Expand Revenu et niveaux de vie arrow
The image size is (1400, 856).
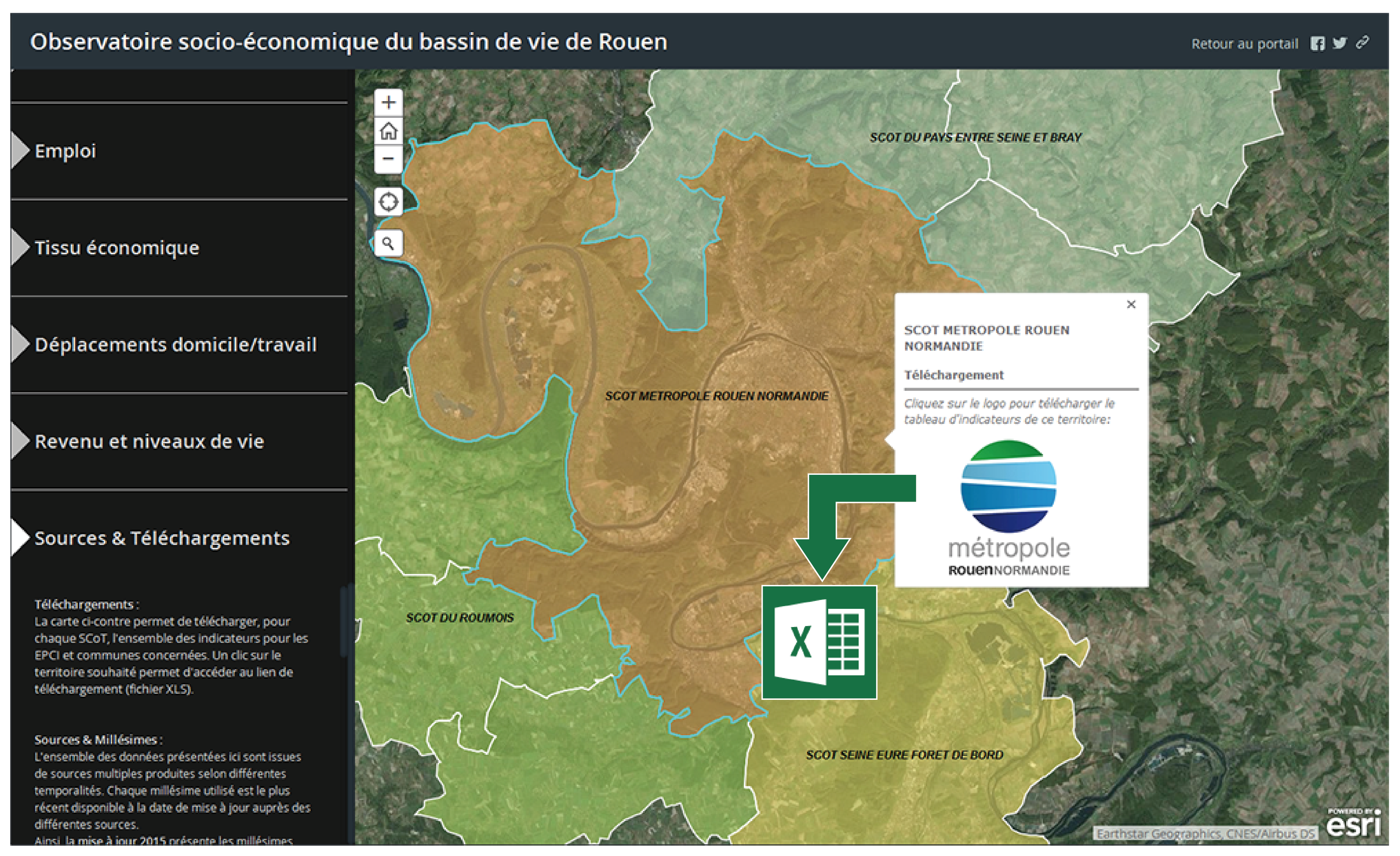pos(20,441)
